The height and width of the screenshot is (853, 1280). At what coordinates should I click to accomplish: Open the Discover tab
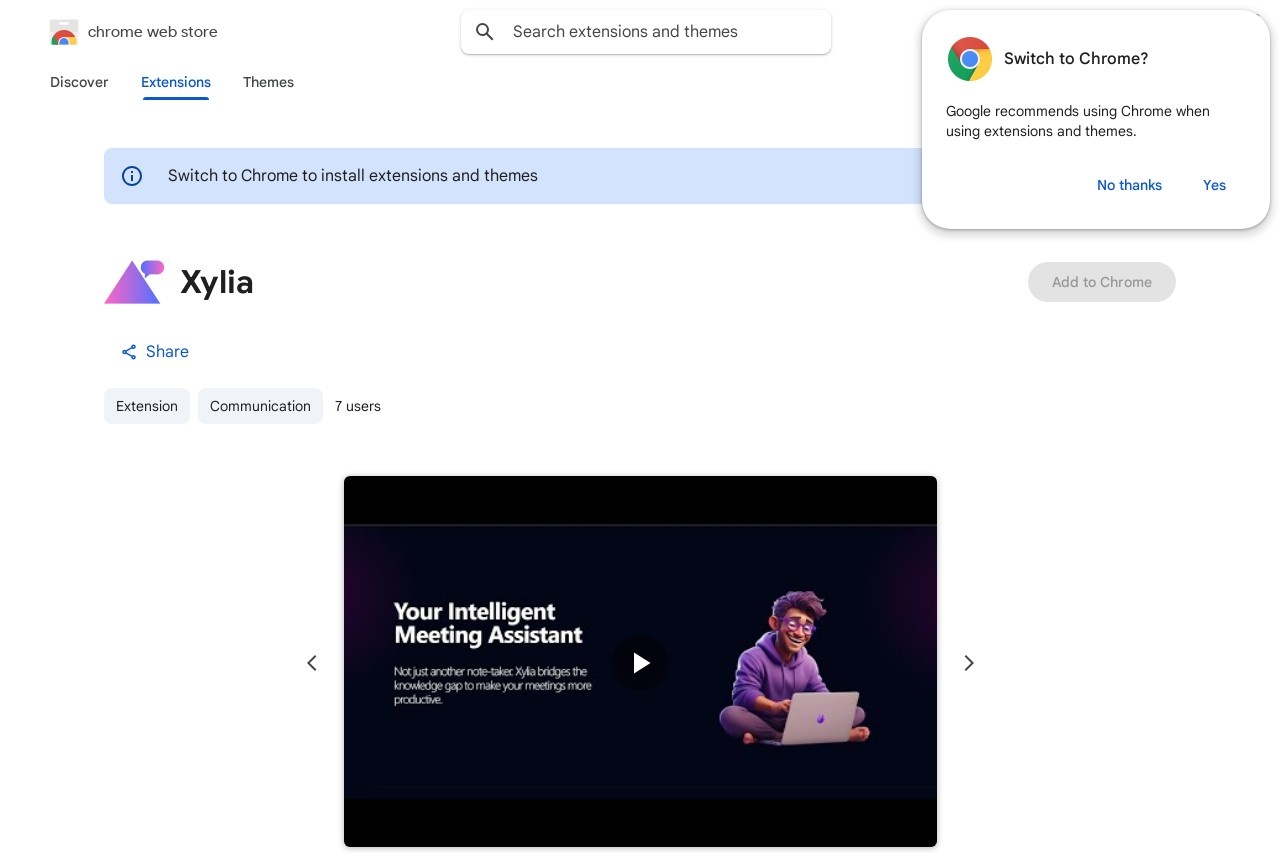click(79, 82)
